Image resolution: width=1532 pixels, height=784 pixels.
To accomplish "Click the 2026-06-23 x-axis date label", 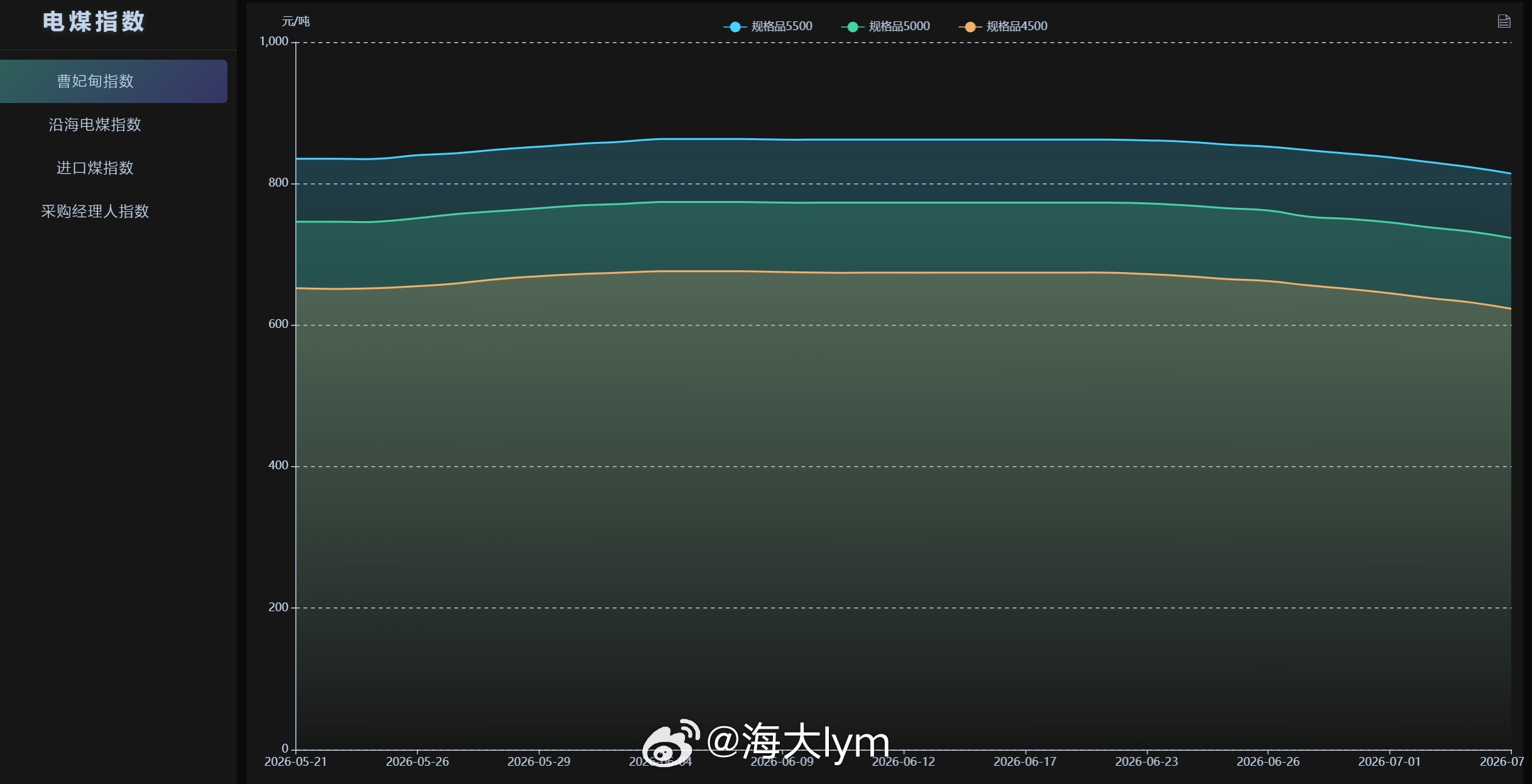I will (x=1147, y=761).
